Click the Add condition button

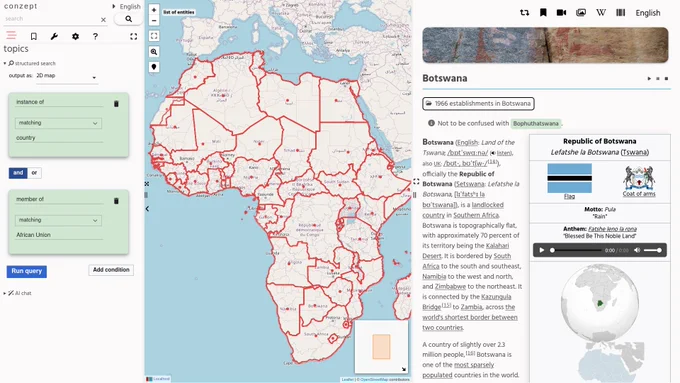(x=111, y=270)
